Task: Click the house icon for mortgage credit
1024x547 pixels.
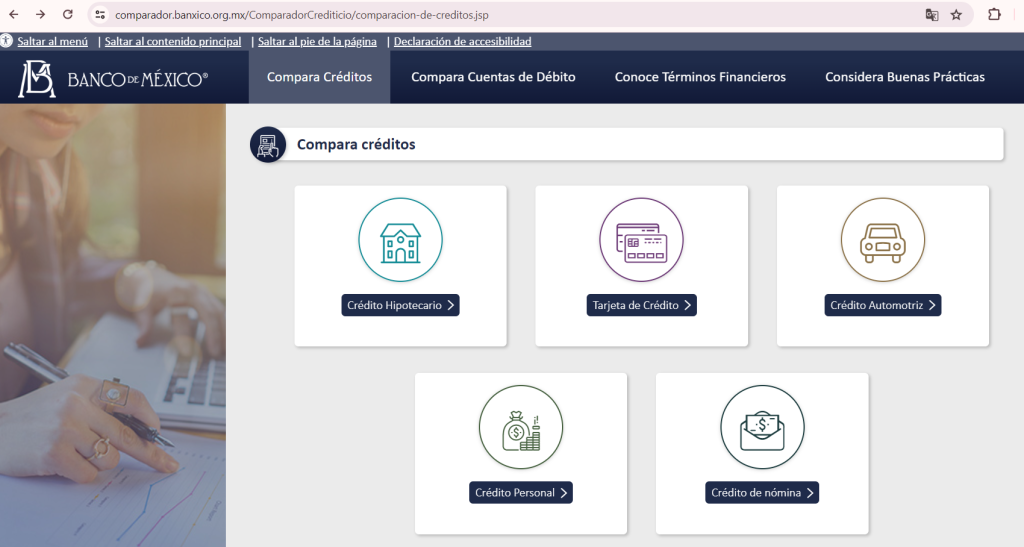Action: [x=400, y=240]
